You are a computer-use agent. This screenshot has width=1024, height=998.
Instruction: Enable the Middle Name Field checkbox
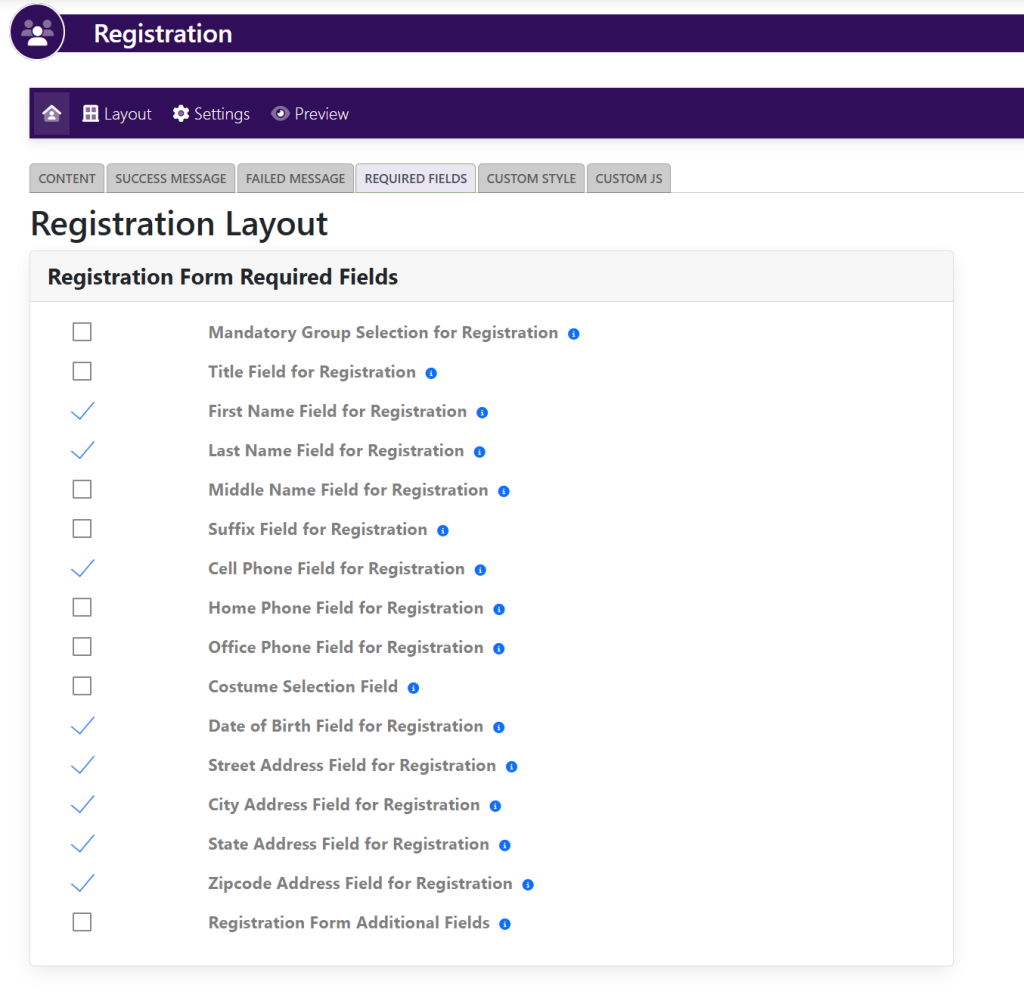click(82, 490)
